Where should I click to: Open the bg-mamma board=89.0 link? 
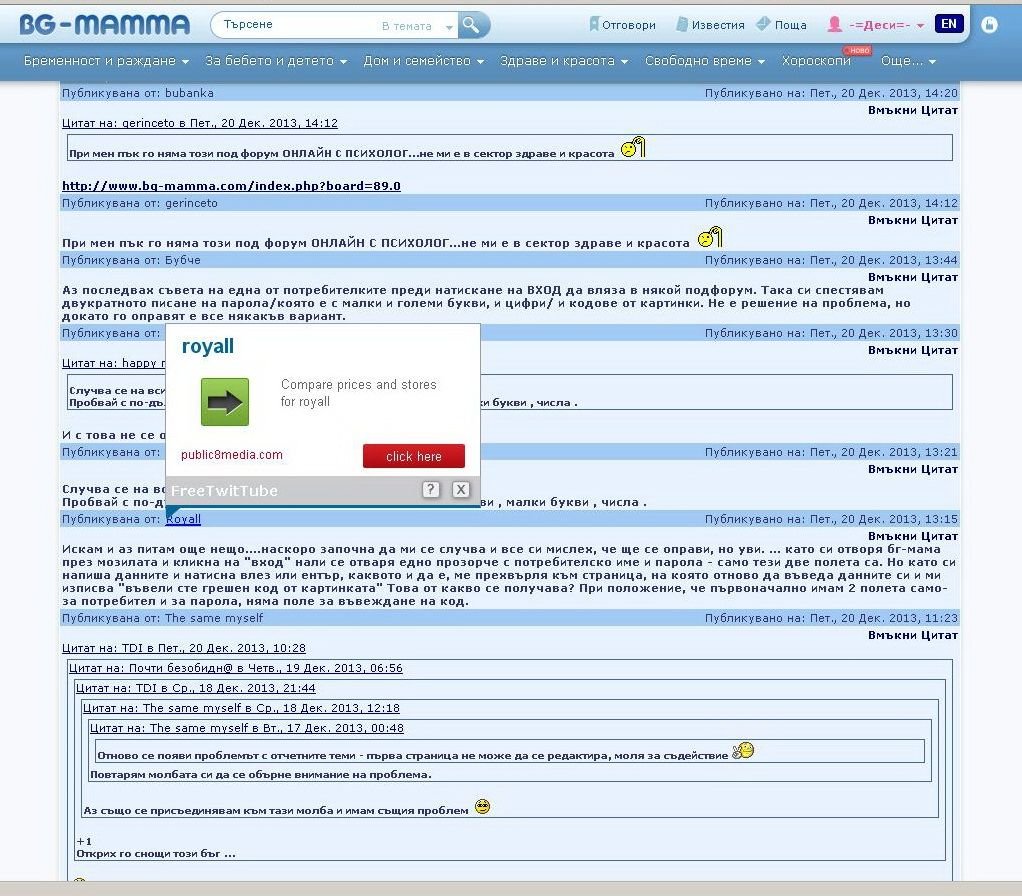click(x=231, y=186)
